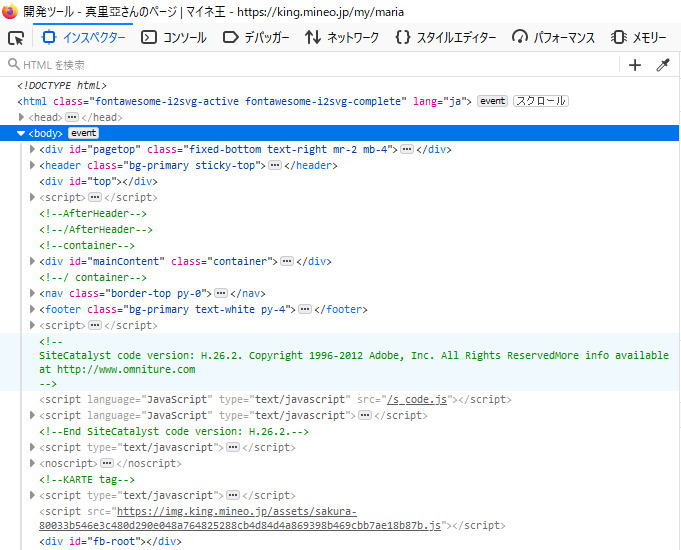Expand the mainContent div node
The height and width of the screenshot is (550, 681).
point(33,261)
